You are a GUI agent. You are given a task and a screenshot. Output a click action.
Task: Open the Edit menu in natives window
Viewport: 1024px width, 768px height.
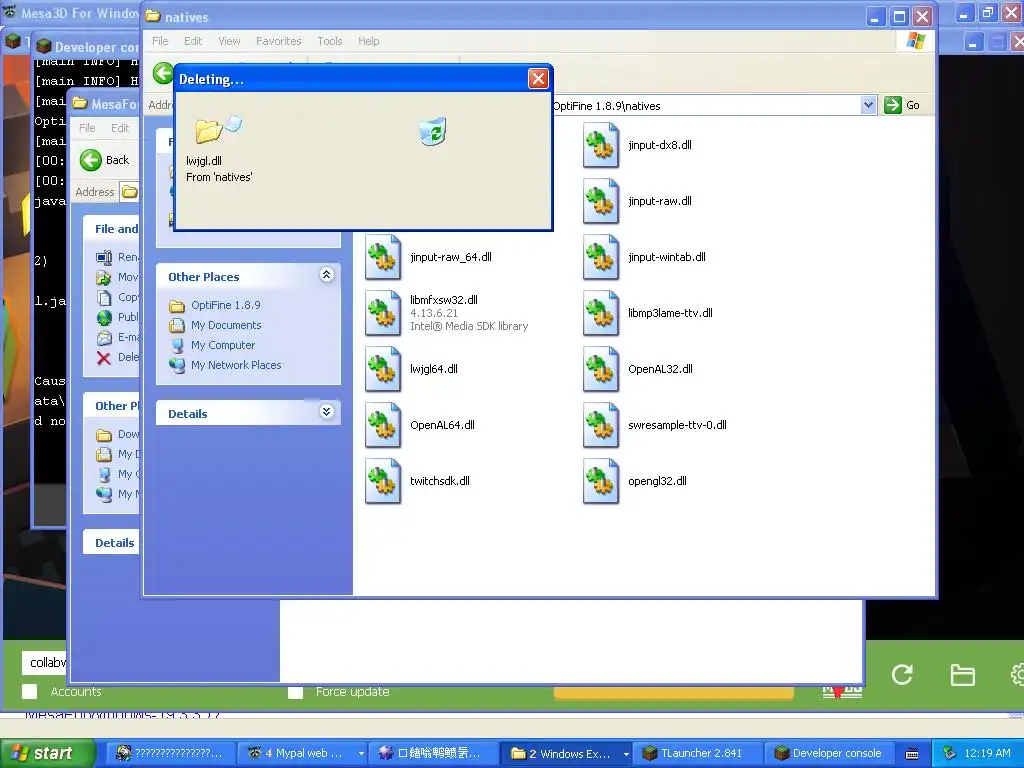coord(193,40)
